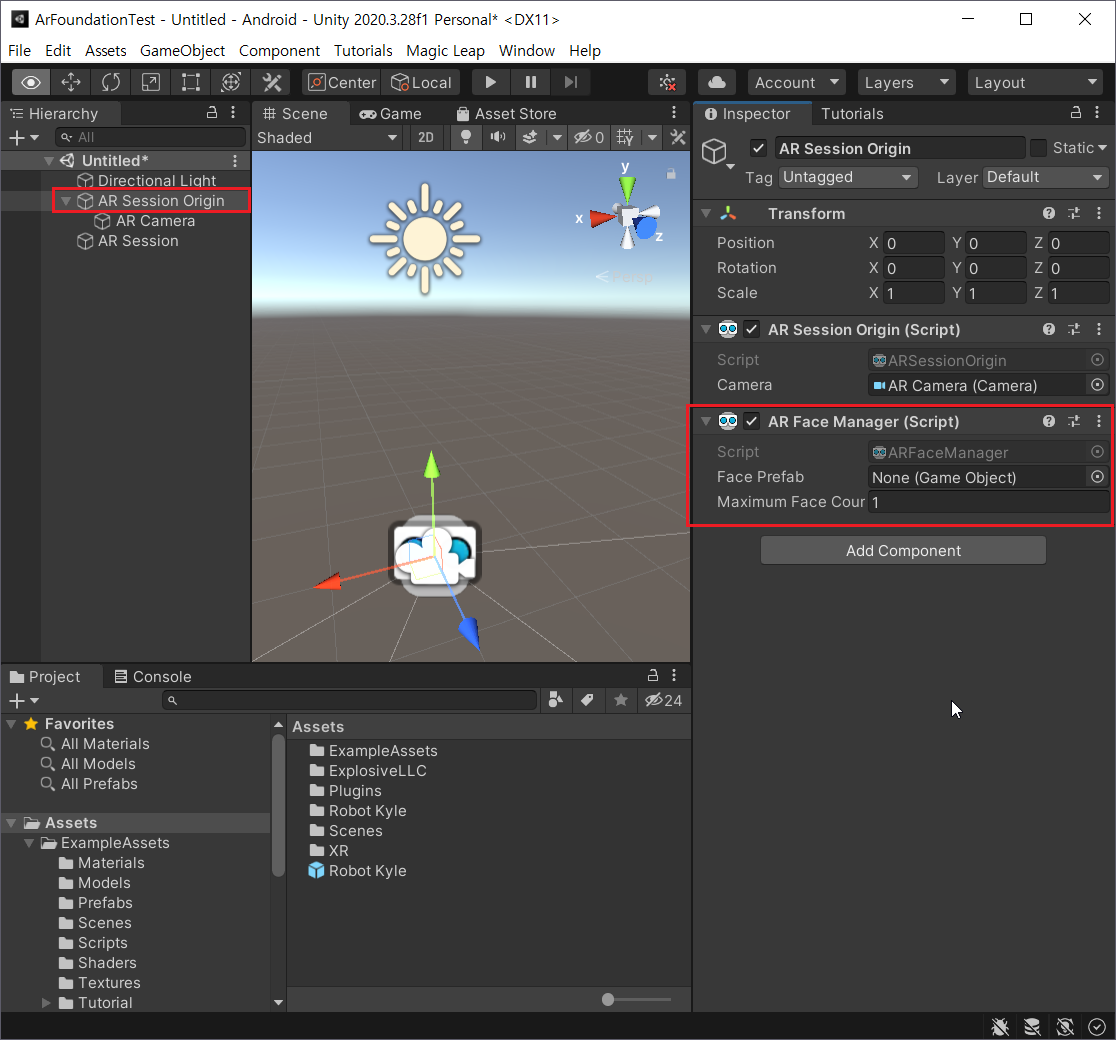The image size is (1116, 1040).
Task: Open AR Face Manager options menu
Action: tap(1099, 421)
